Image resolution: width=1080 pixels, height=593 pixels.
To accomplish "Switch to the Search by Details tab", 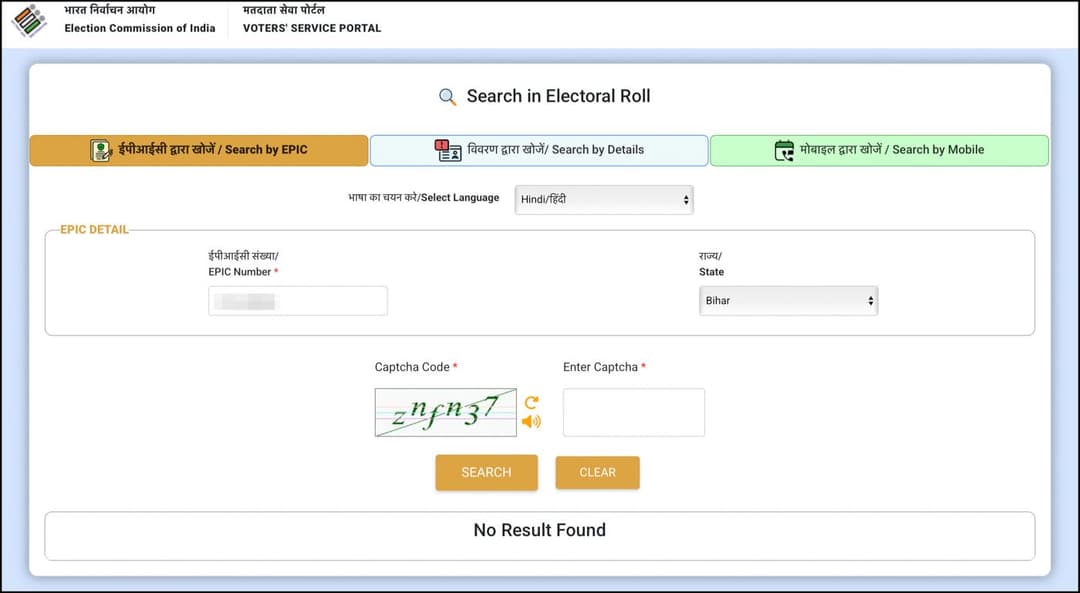I will pyautogui.click(x=539, y=150).
